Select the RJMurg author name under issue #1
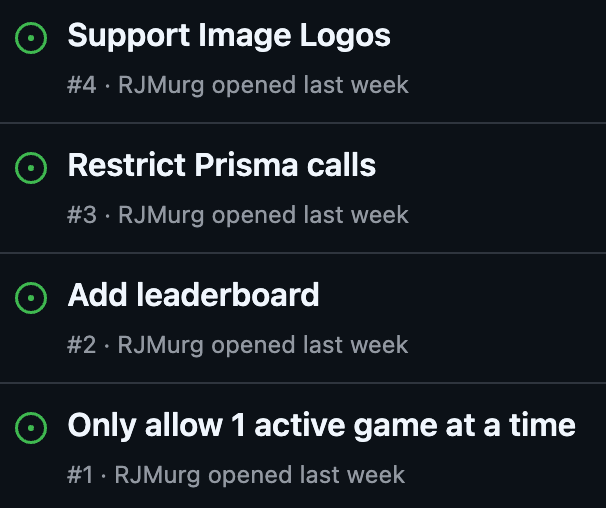The height and width of the screenshot is (508, 606). (159, 474)
